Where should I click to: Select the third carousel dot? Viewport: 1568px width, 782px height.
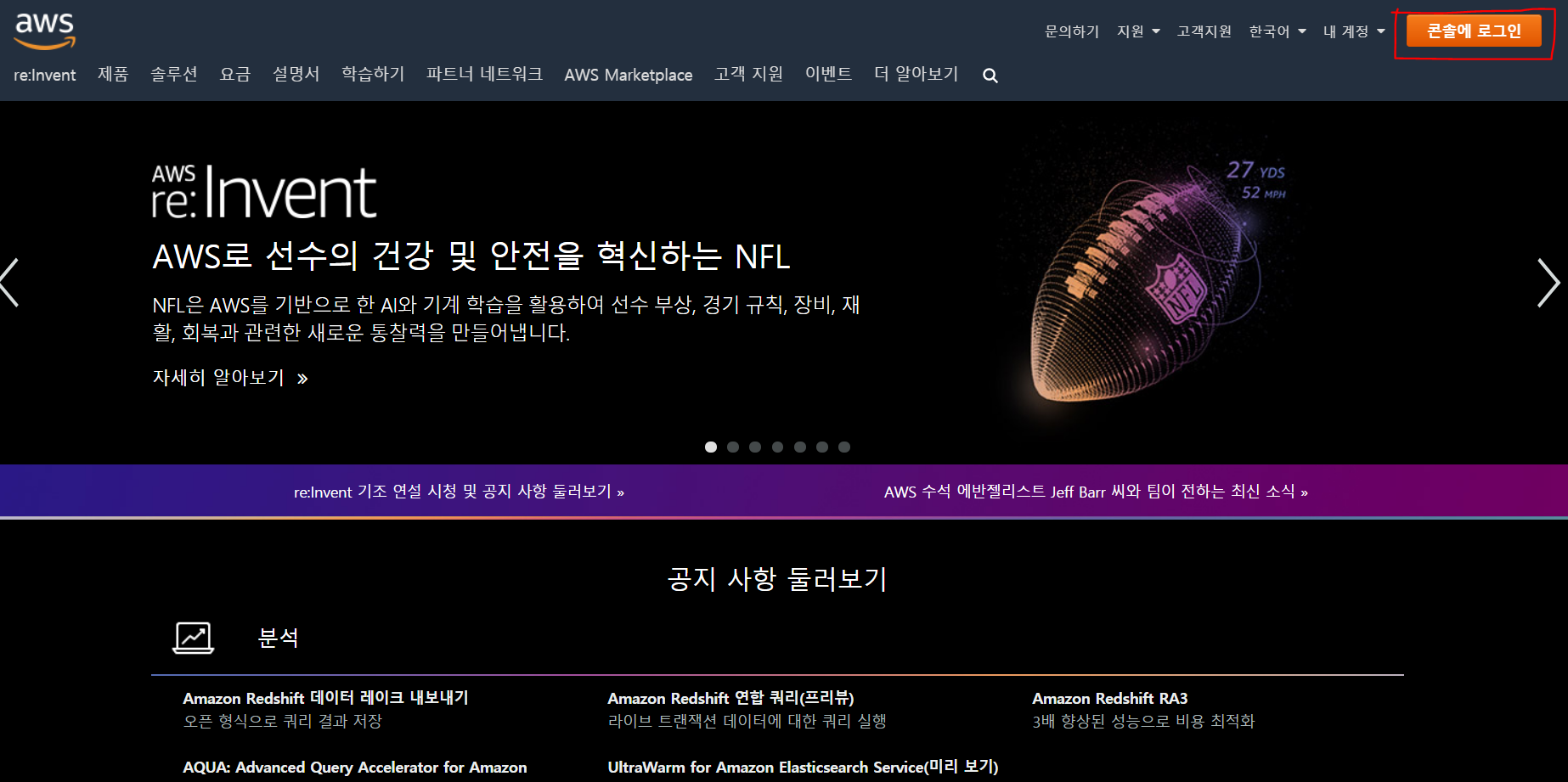pyautogui.click(x=755, y=447)
